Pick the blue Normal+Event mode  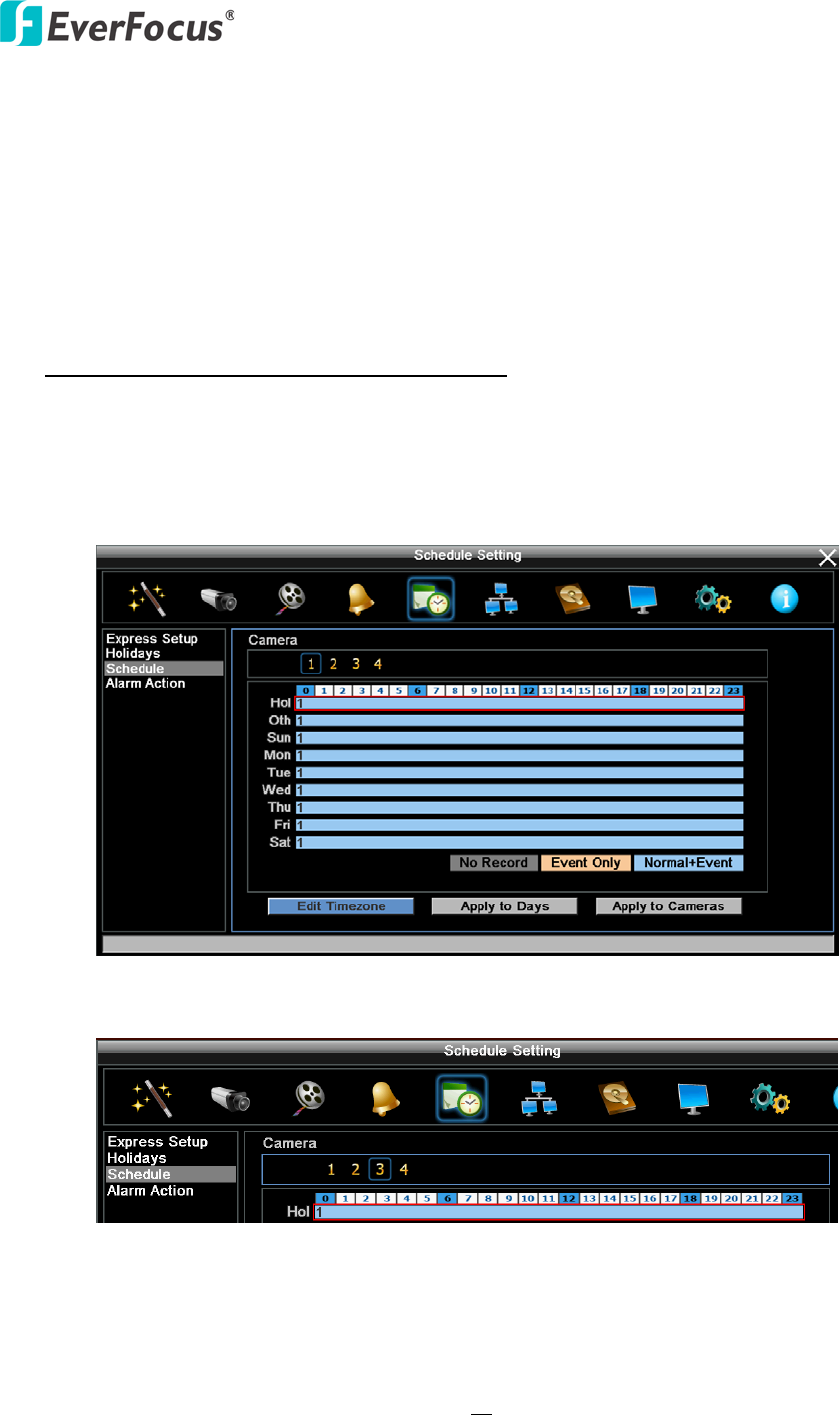coord(689,862)
